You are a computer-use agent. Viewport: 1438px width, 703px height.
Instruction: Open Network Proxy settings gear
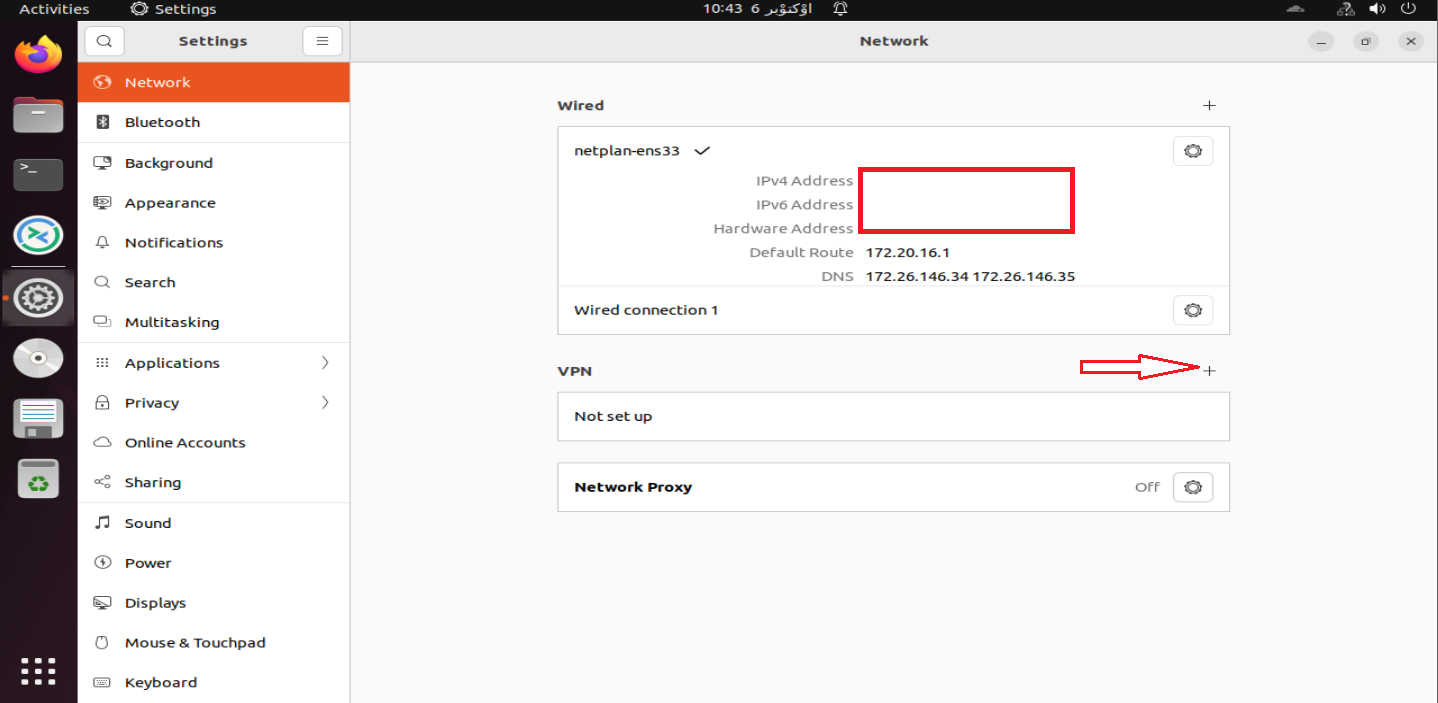tap(1192, 487)
